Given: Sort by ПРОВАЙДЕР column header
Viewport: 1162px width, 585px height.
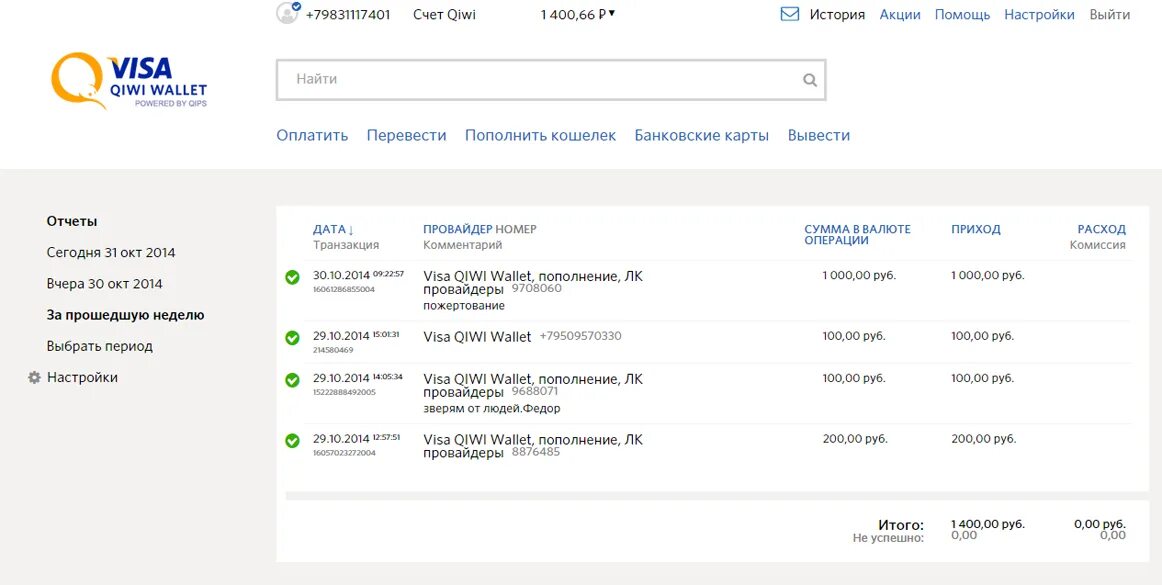Looking at the screenshot, I should (457, 229).
